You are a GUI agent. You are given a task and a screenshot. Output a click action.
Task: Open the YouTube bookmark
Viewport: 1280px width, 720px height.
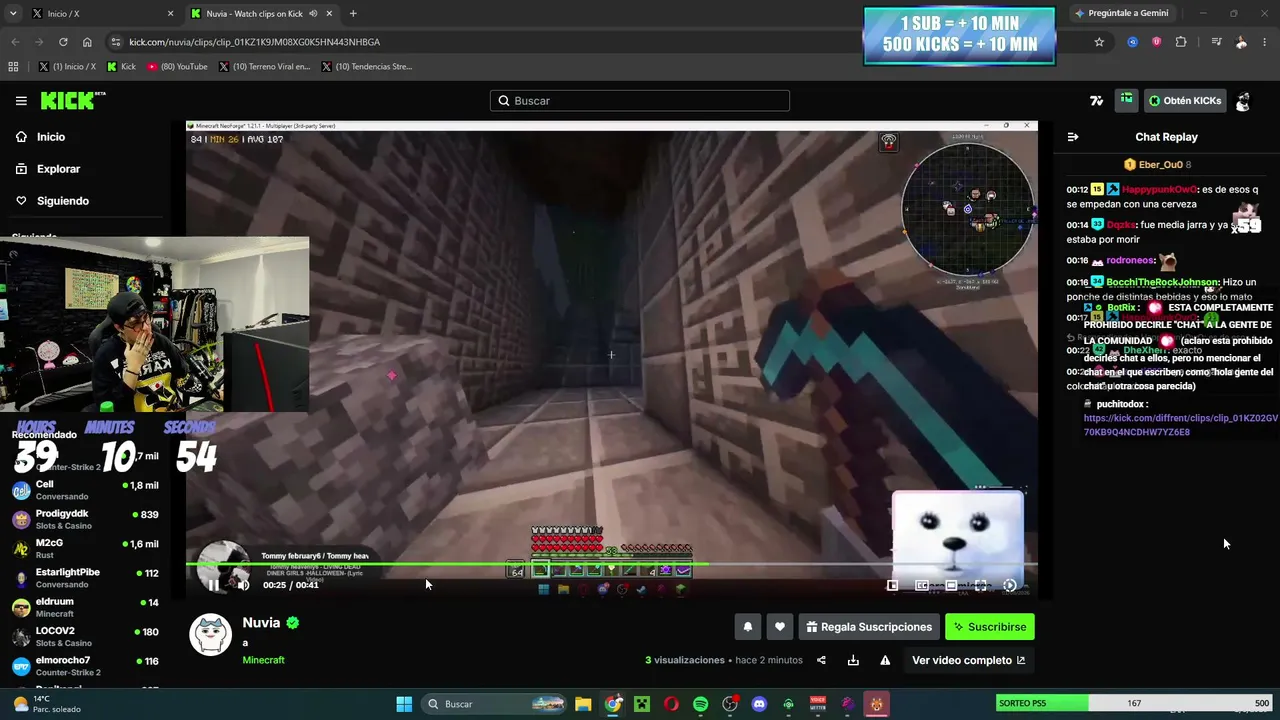(x=177, y=67)
